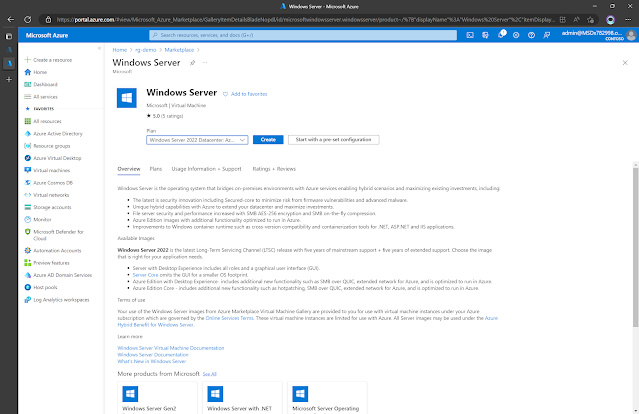Click the Microsoft Azure portal logo text
The width and height of the screenshot is (639, 414).
(x=47, y=35)
